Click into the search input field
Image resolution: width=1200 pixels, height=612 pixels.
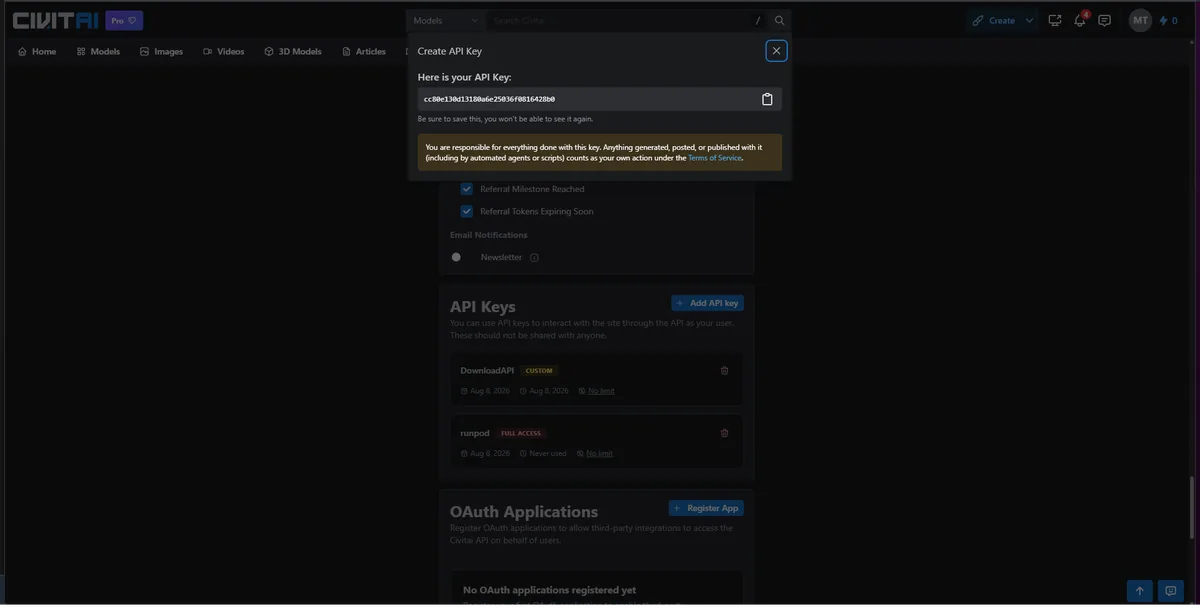(620, 20)
